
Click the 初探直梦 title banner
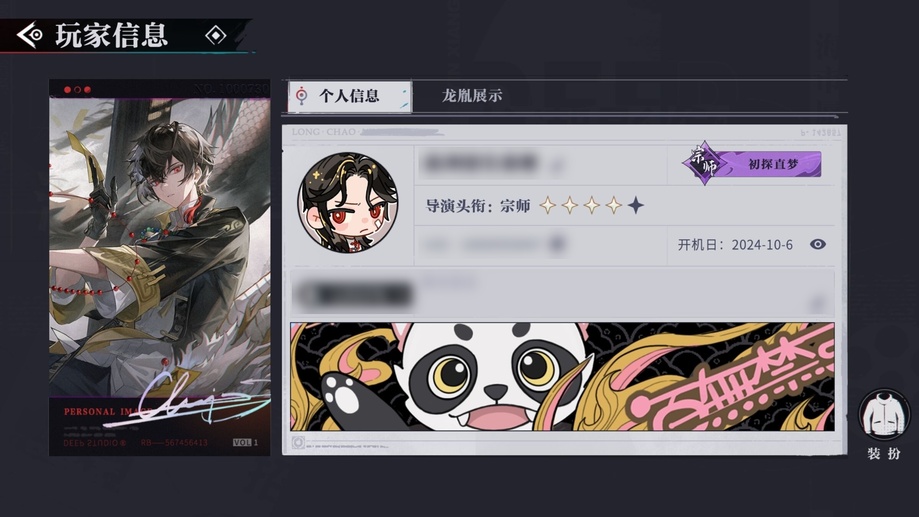click(772, 164)
